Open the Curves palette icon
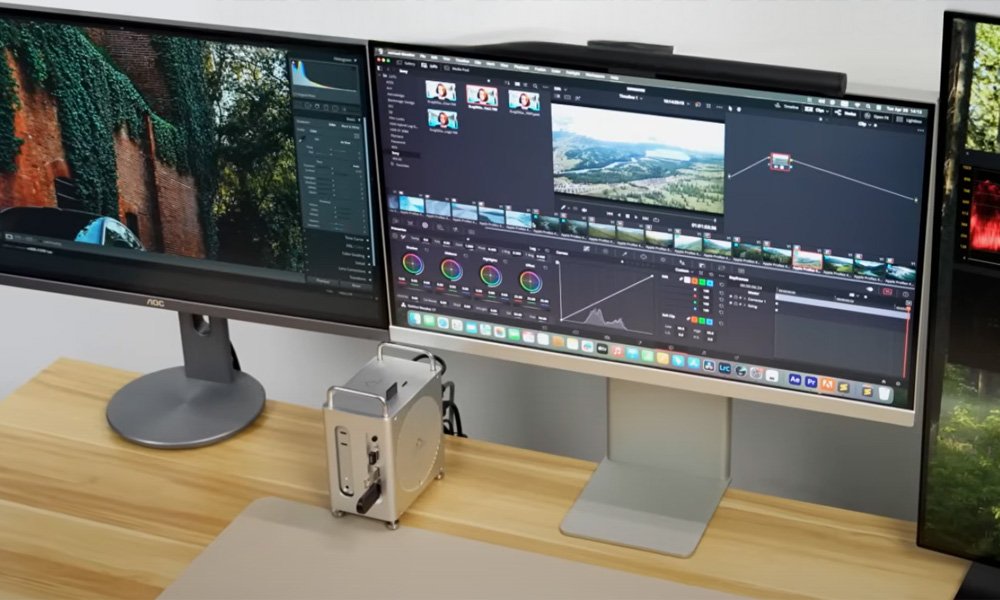This screenshot has width=1000, height=600. [586, 249]
